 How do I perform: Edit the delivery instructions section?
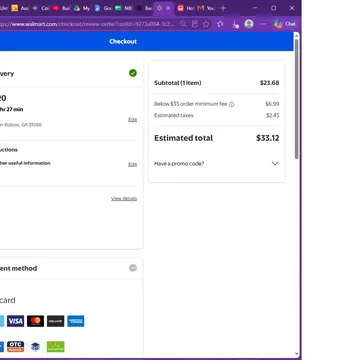(x=132, y=164)
